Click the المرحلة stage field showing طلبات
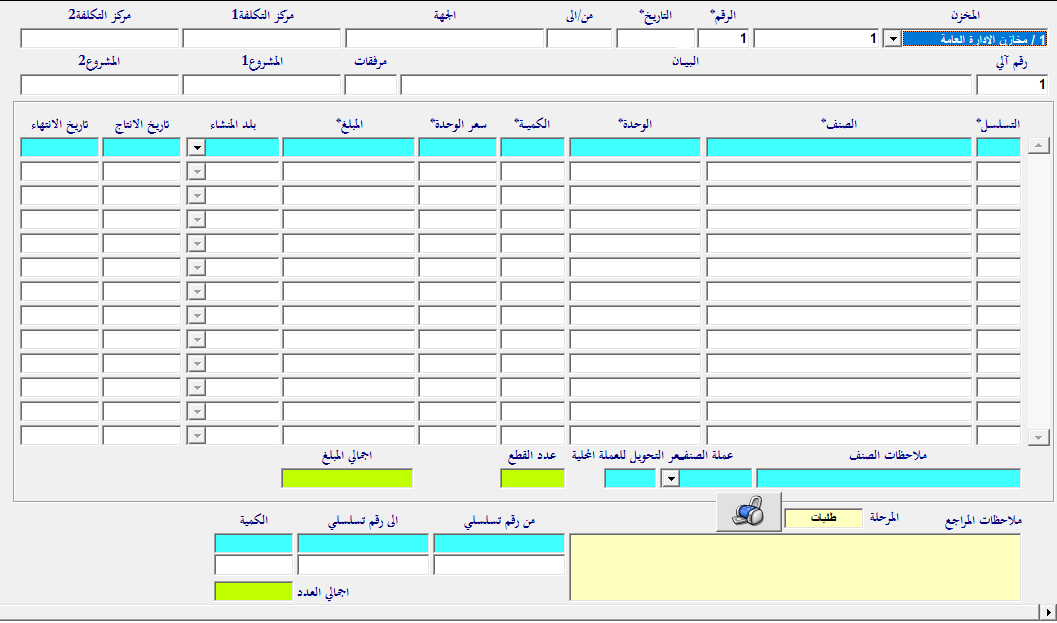Viewport: 1057px width, 623px height. [x=823, y=518]
